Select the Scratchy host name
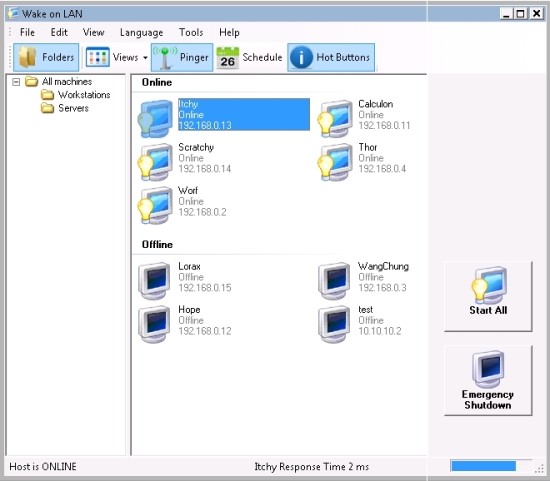Viewport: 550px width, 481px height. pyautogui.click(x=196, y=147)
